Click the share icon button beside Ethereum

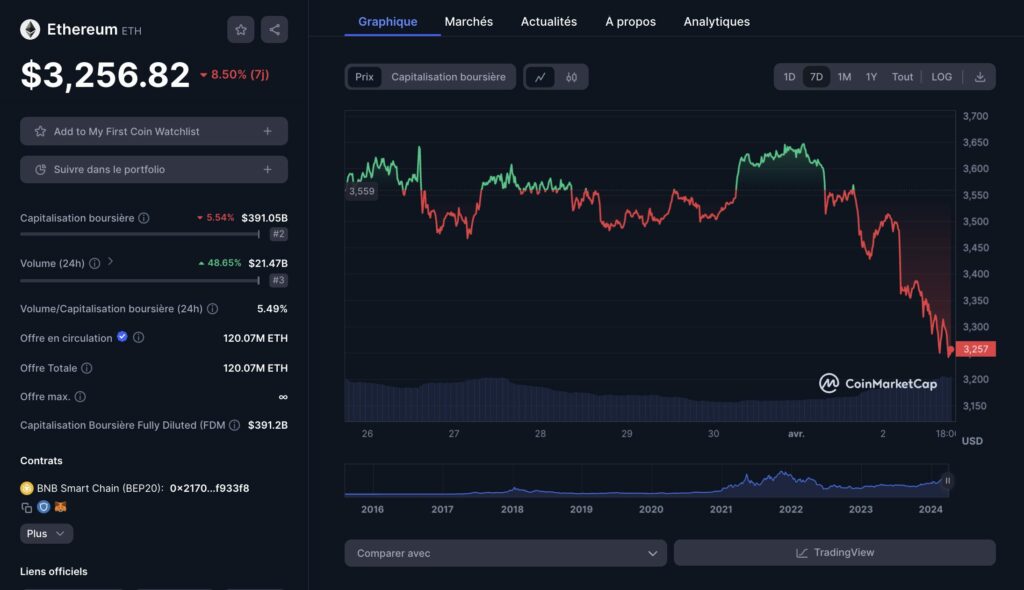point(274,29)
